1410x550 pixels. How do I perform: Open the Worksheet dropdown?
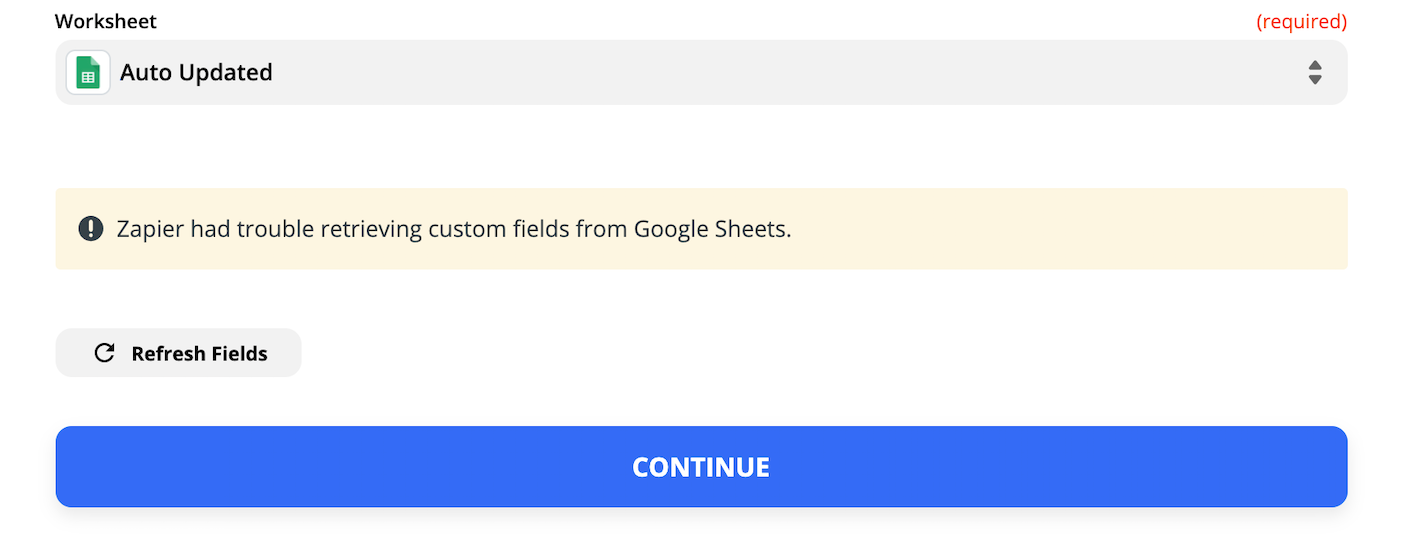pos(701,72)
